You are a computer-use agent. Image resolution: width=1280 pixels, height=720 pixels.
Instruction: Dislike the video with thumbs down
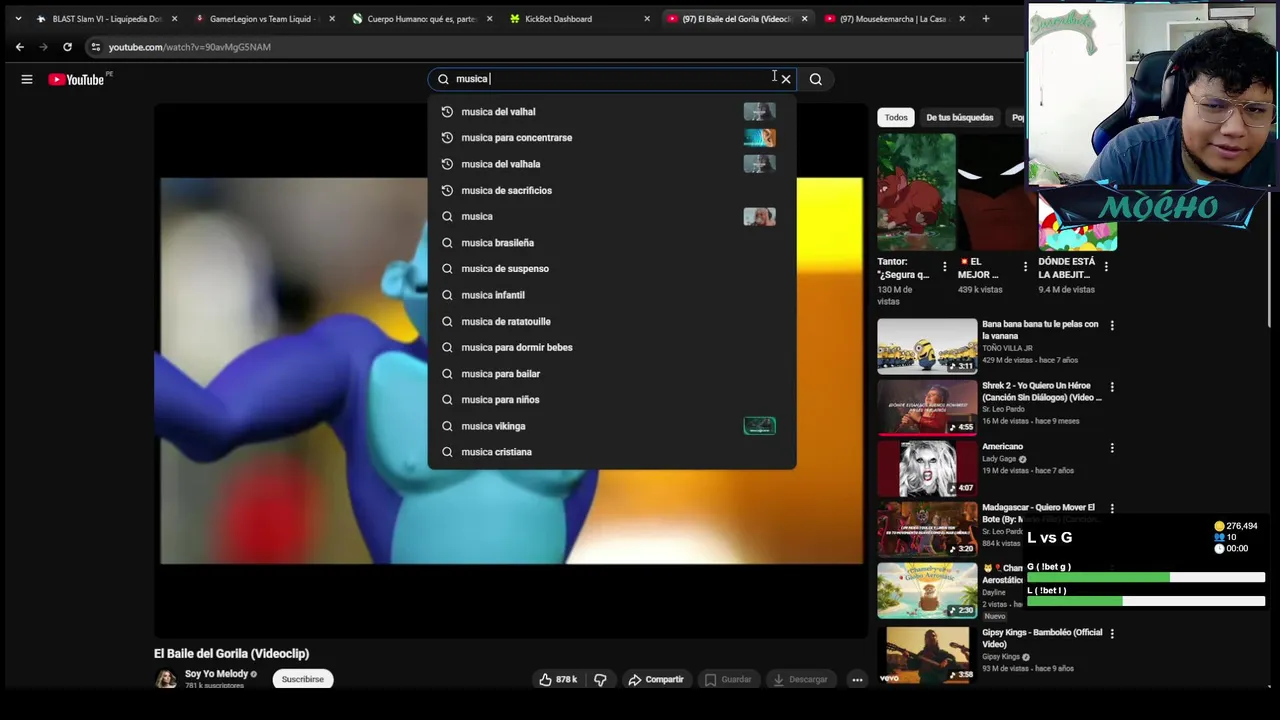(600, 679)
